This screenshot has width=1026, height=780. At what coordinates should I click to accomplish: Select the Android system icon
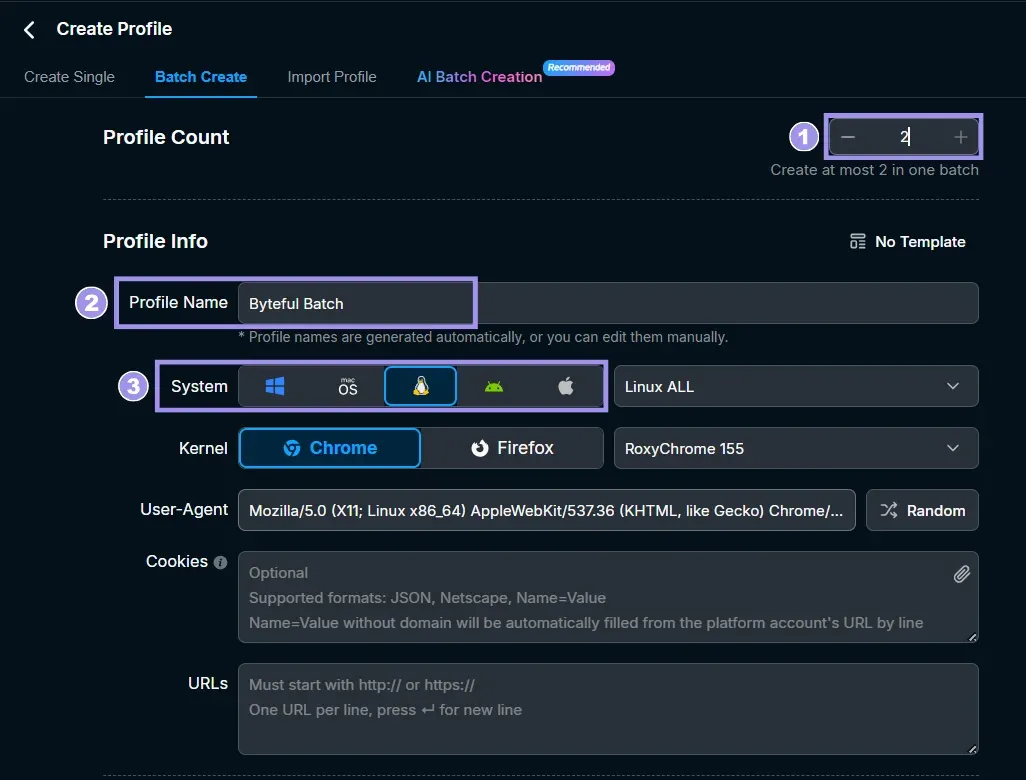pyautogui.click(x=494, y=386)
